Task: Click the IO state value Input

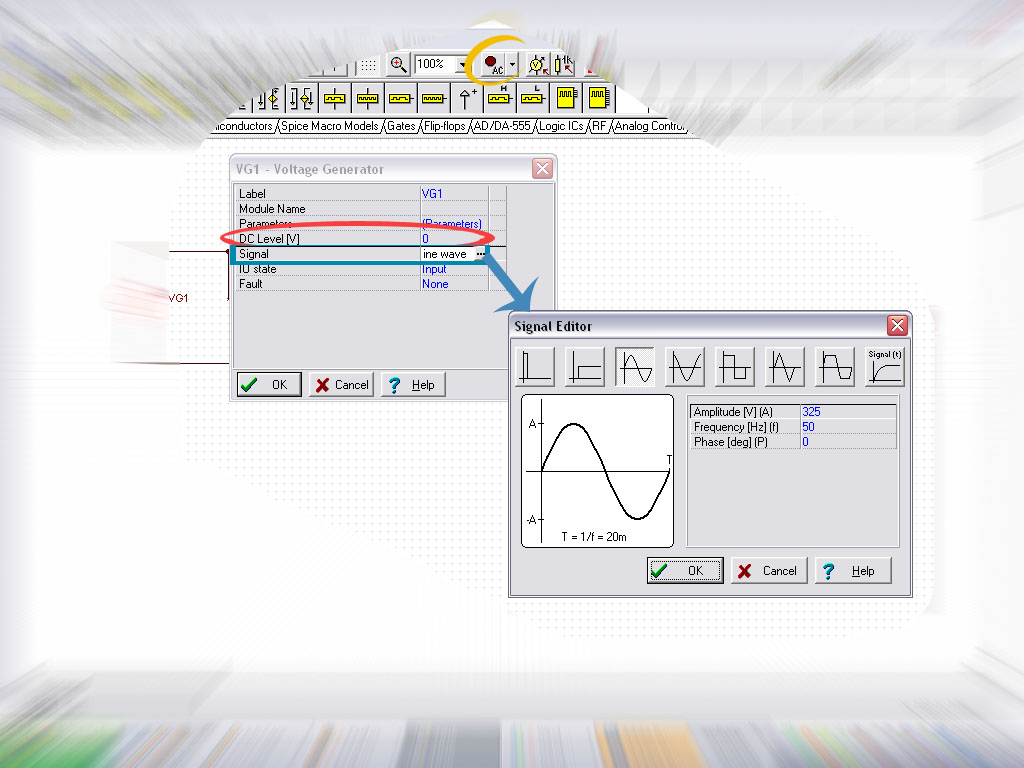Action: point(454,268)
